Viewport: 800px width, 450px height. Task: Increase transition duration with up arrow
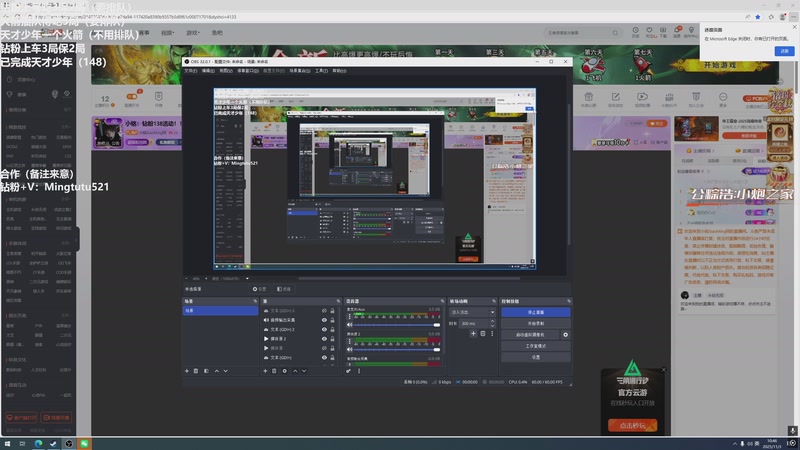click(x=492, y=321)
